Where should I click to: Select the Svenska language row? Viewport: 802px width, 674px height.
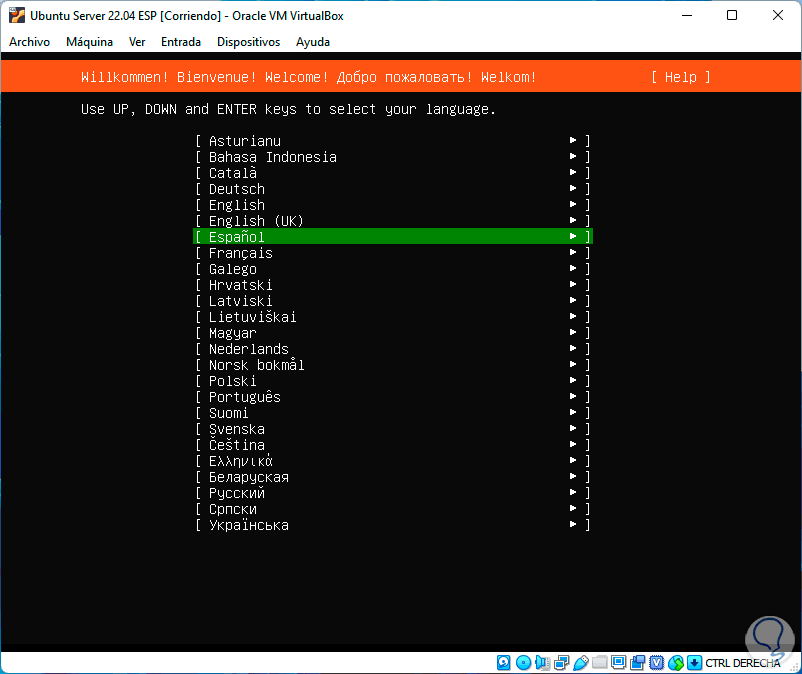coord(393,429)
